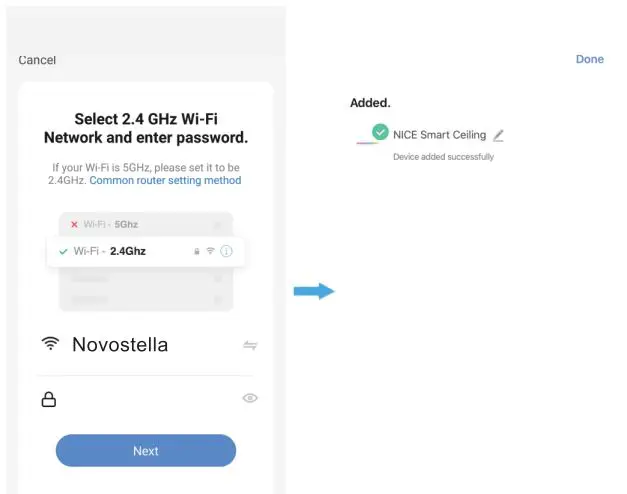Tap Done to finish adding the device
The height and width of the screenshot is (494, 627).
point(589,59)
